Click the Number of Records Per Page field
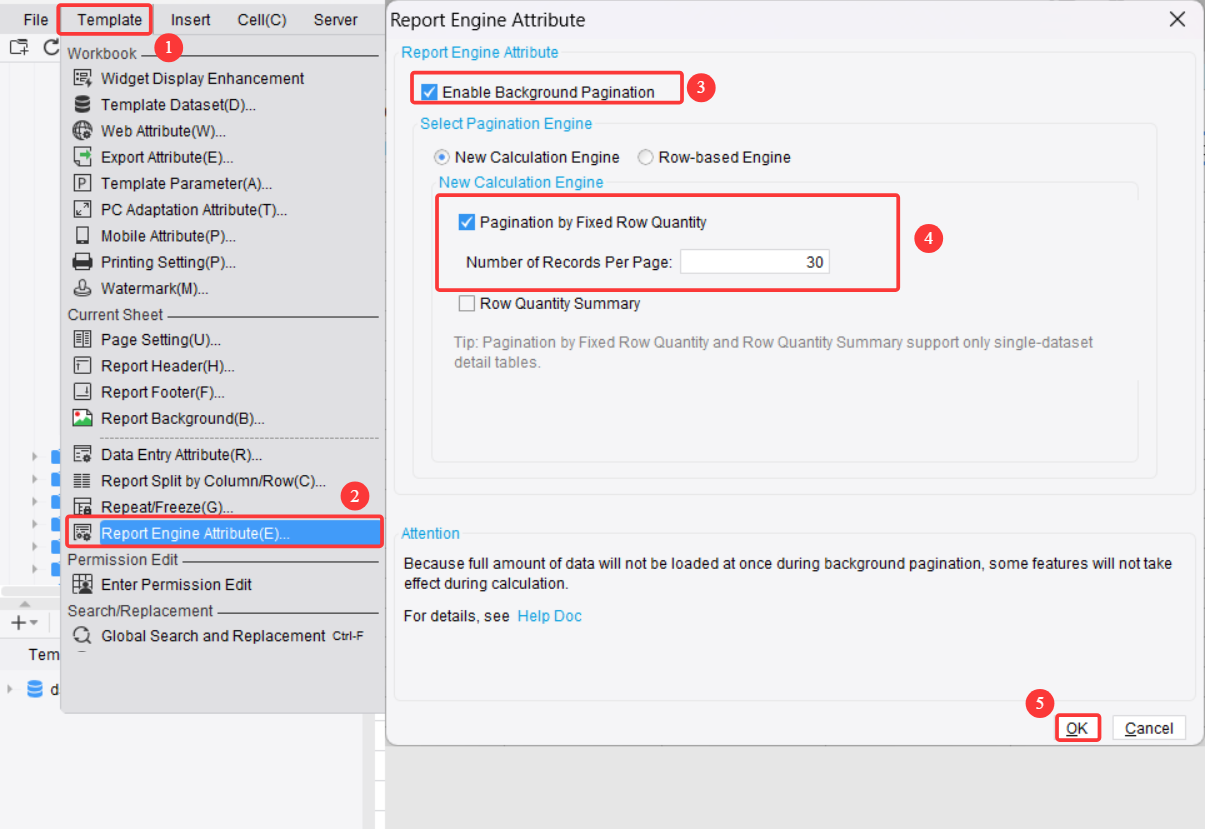Screen dimensions: 1205x829 pos(755,262)
